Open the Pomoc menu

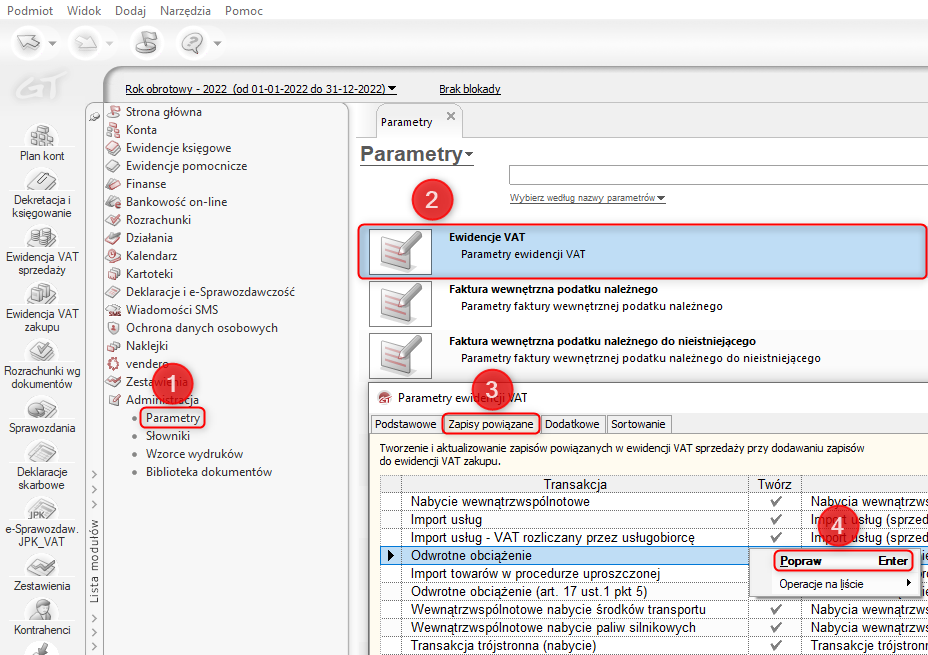tap(244, 11)
